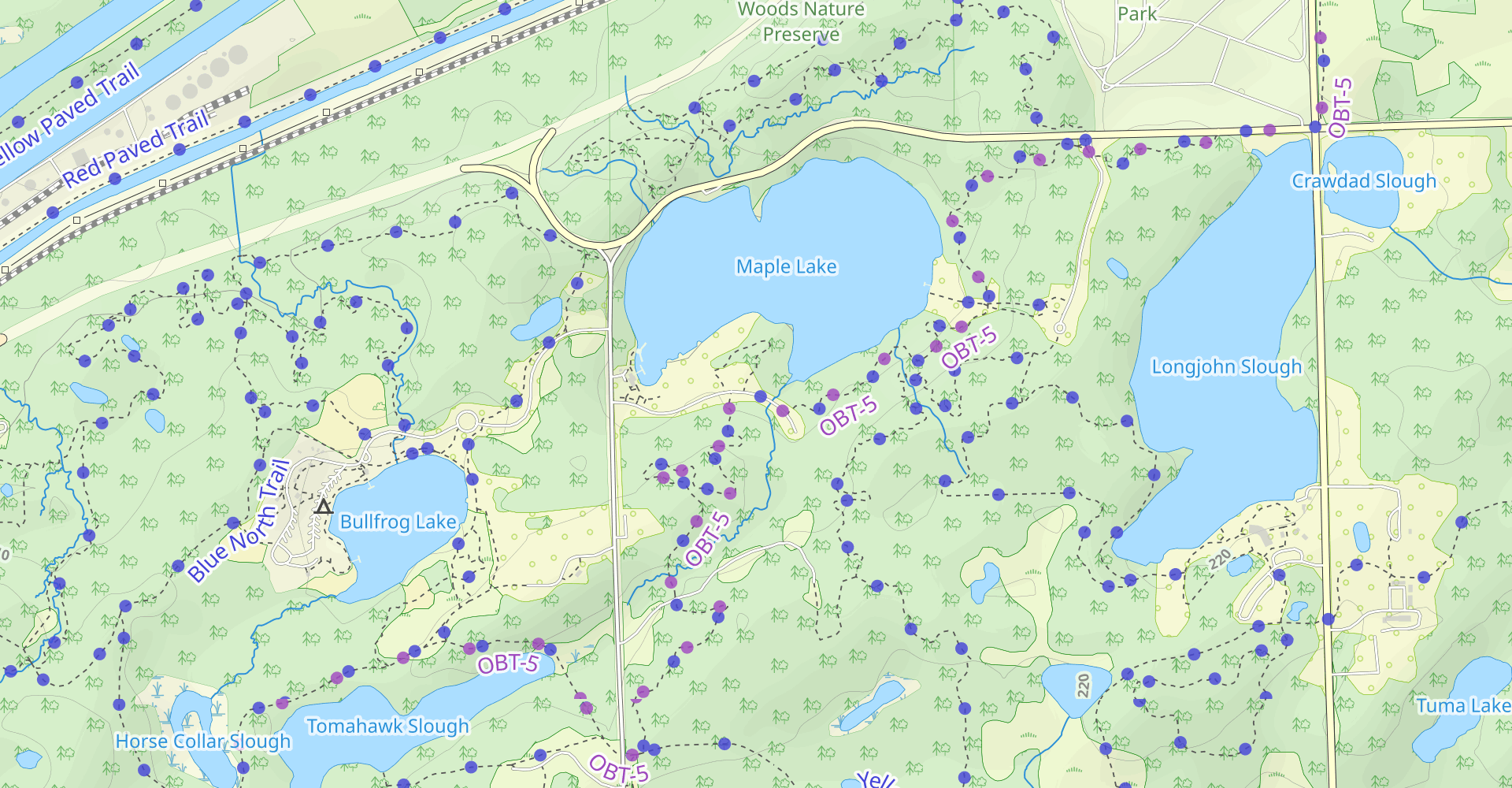Click the Bullfrog Lake label

398,522
